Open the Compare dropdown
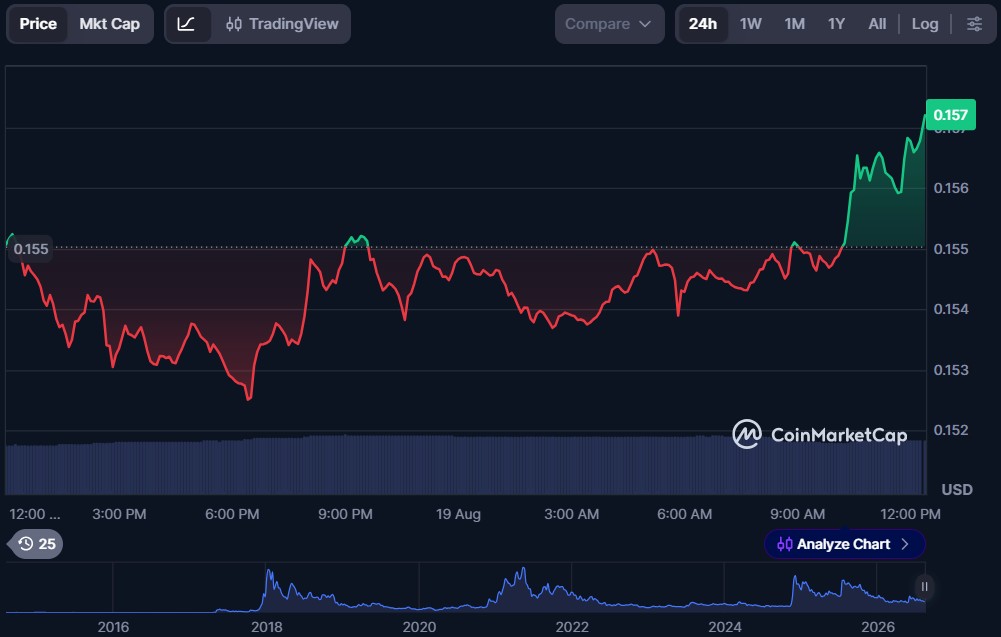The image size is (1001, 637). [x=609, y=24]
